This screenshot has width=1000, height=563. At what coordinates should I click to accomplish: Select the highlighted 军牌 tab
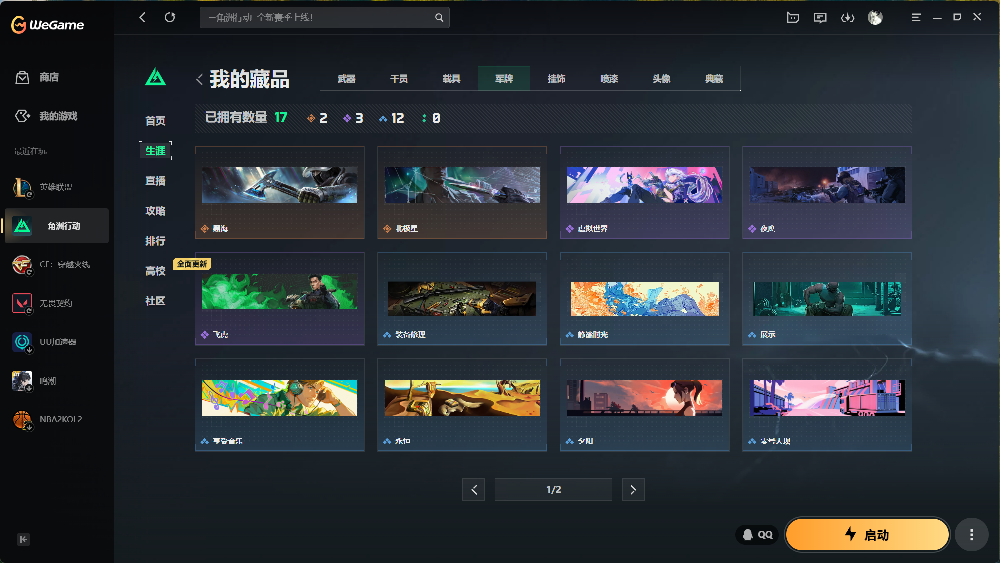point(504,78)
